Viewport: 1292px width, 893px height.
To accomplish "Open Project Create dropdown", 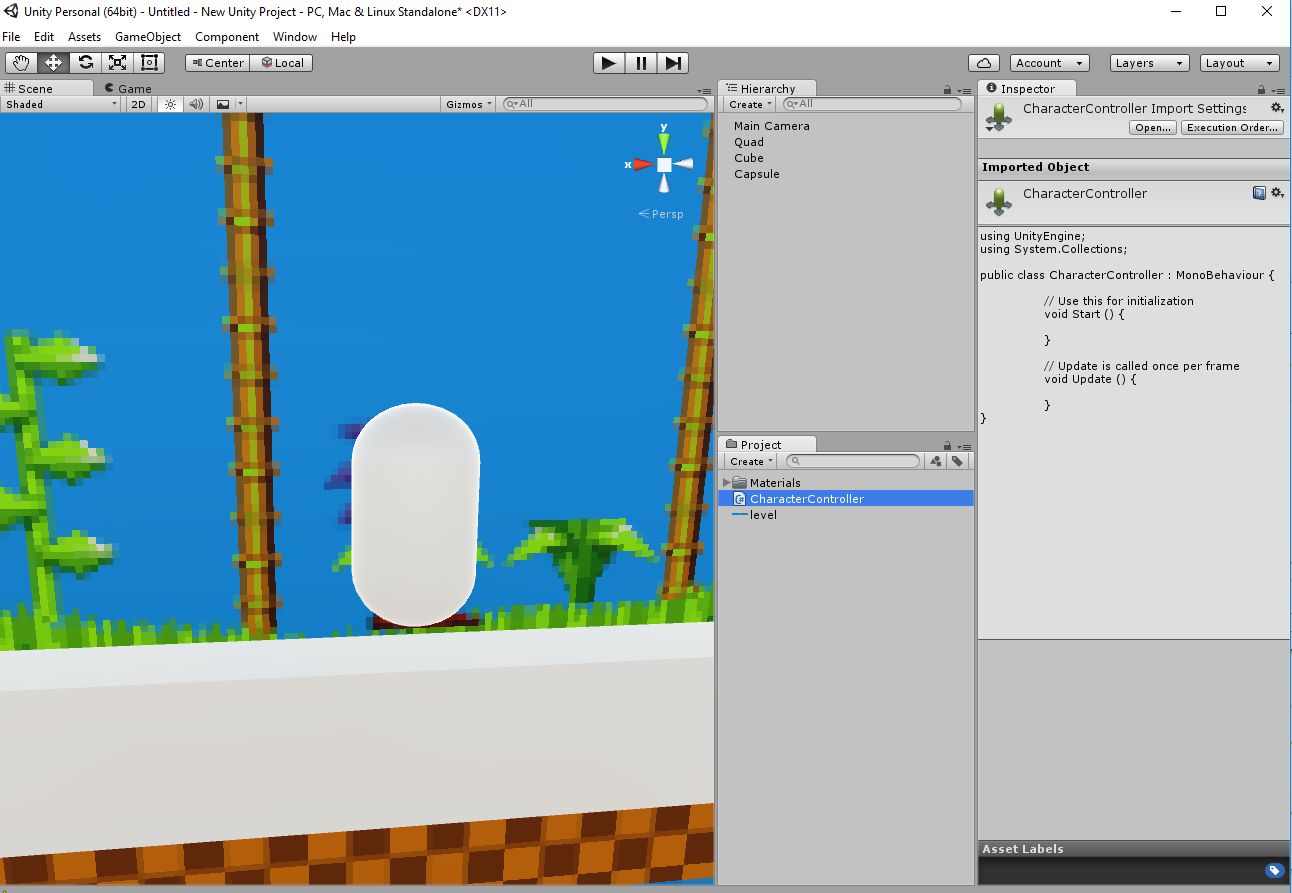I will pos(751,461).
